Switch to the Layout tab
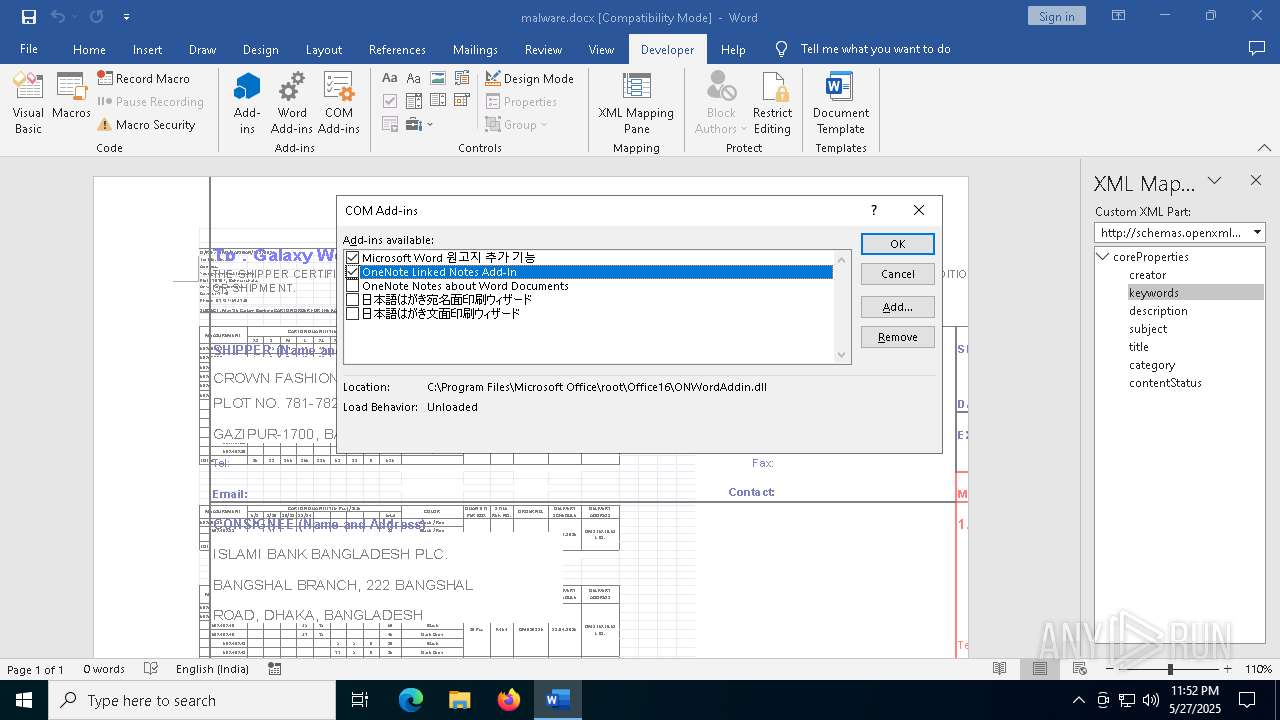Screen dimensions: 1280x720 tap(323, 49)
